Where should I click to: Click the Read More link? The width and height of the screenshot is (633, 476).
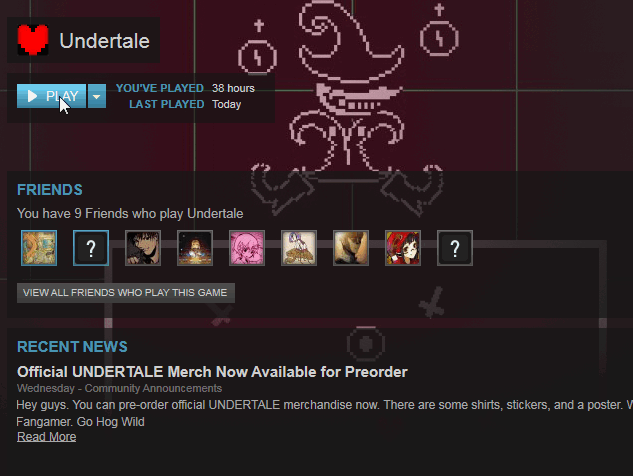point(46,437)
